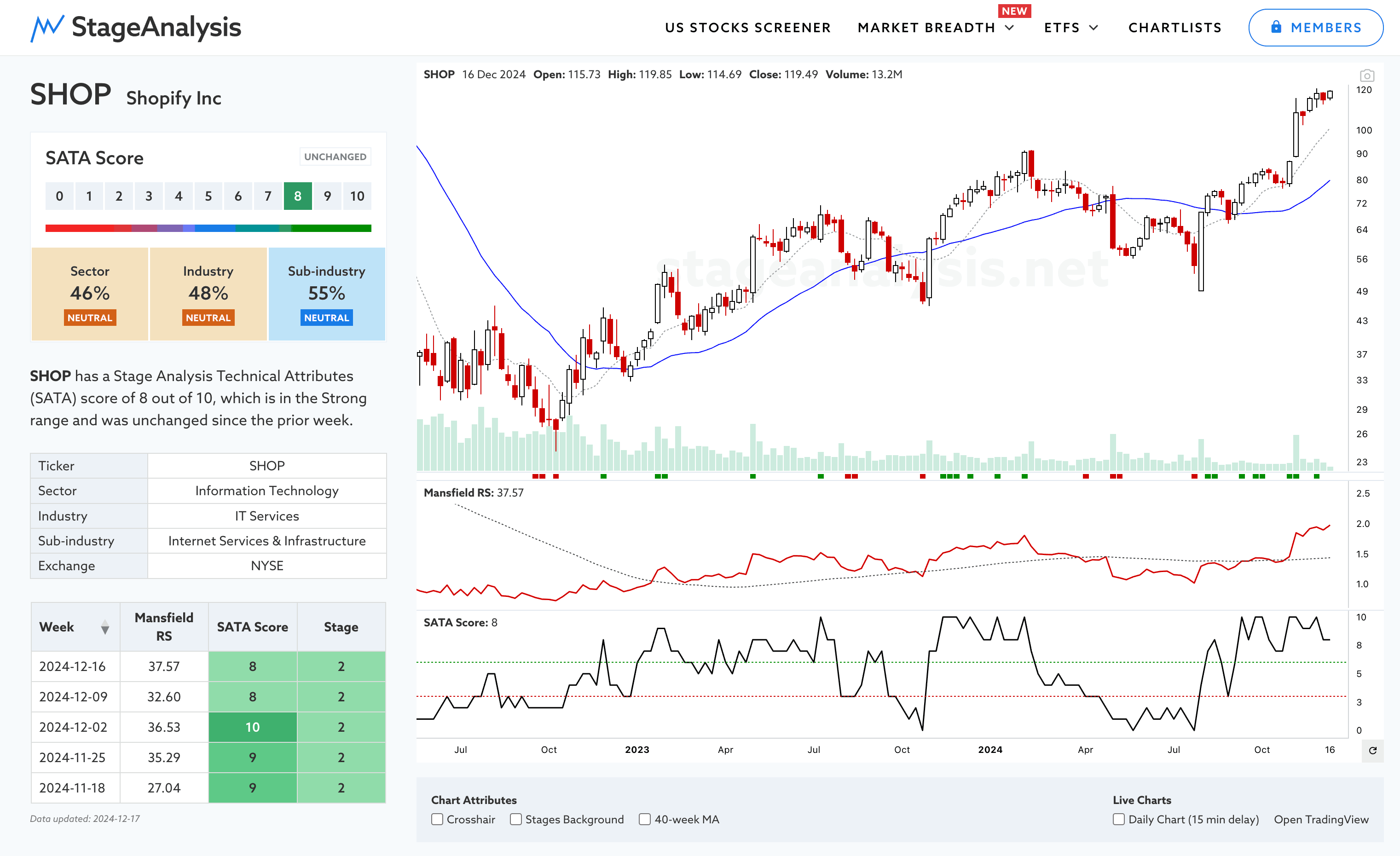This screenshot has width=1400, height=856.
Task: Click the 2024-12-09 week cell
Action: point(75,696)
